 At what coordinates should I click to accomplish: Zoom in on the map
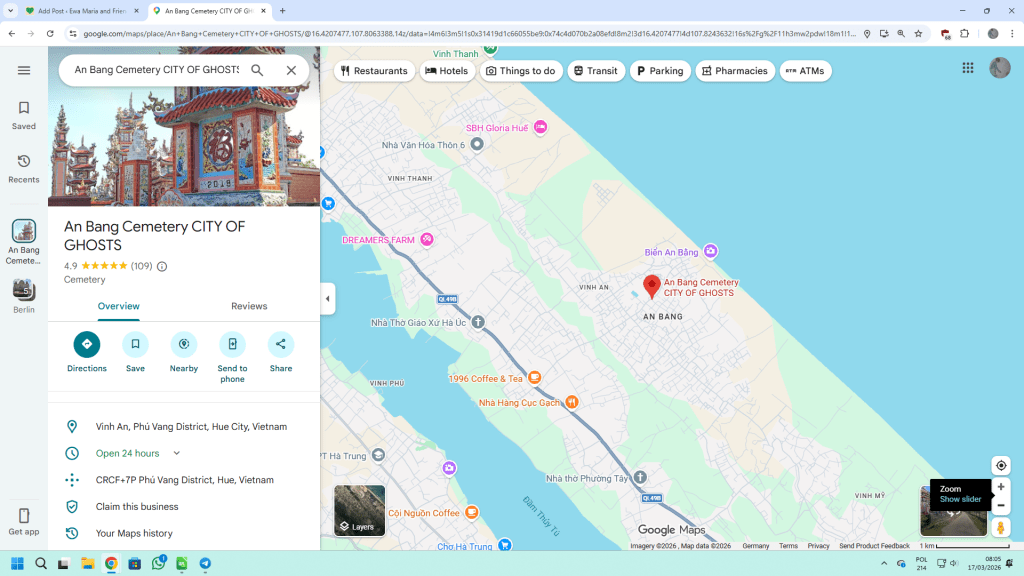[1000, 487]
